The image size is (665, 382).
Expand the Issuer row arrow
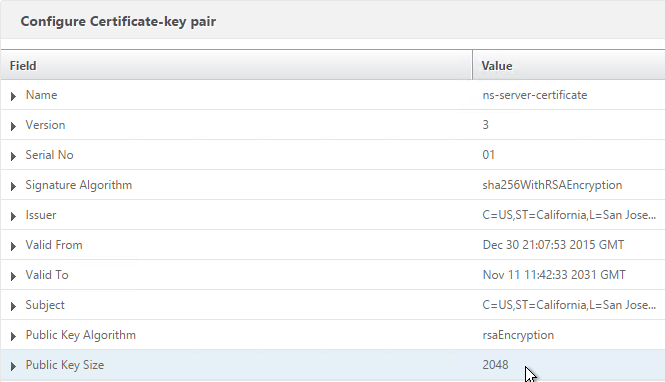tap(13, 216)
